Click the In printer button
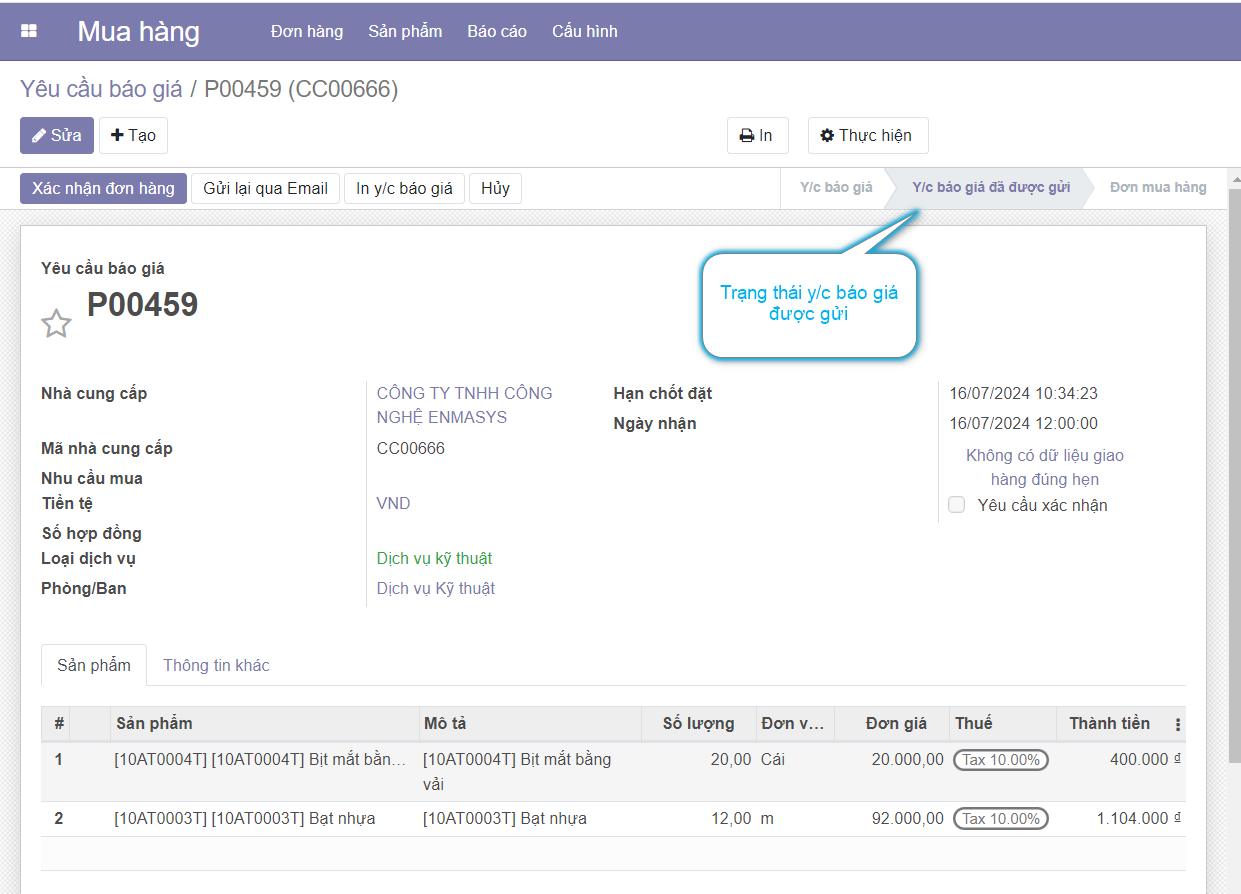The height and width of the screenshot is (894, 1241). click(x=757, y=136)
